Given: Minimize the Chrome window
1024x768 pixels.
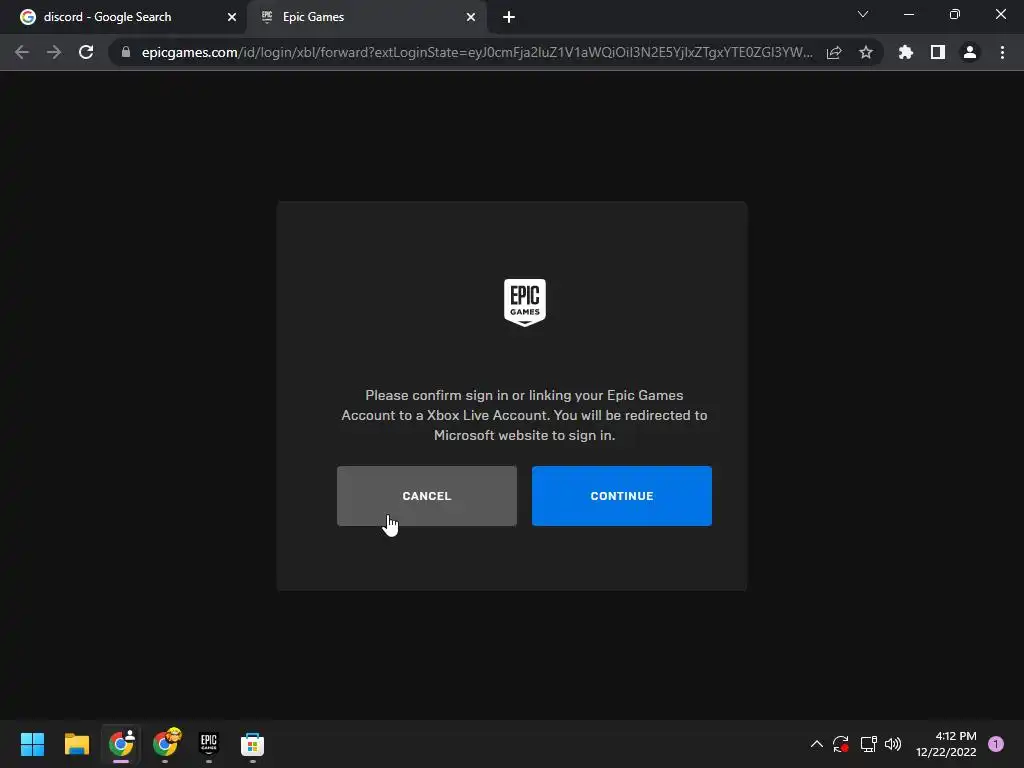Looking at the screenshot, I should [x=908, y=14].
